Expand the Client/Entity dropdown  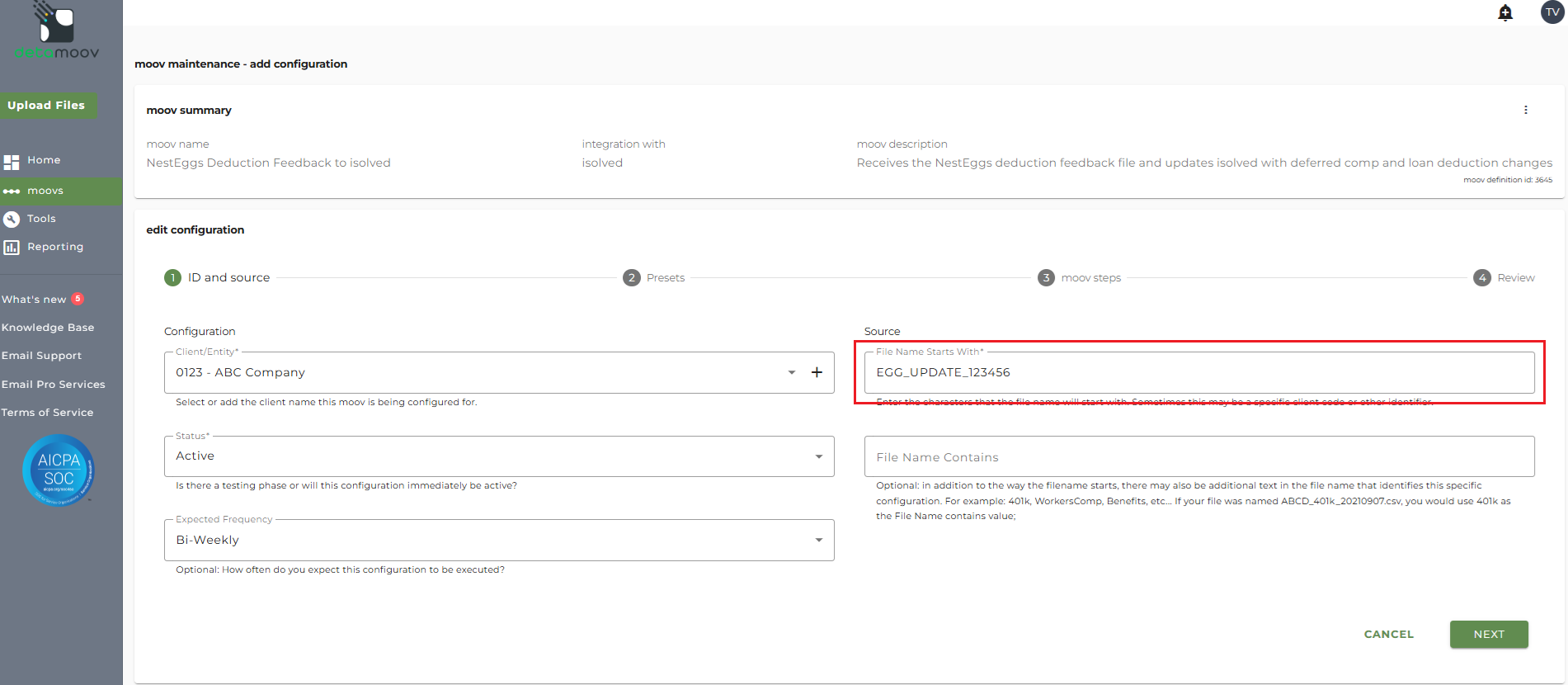(791, 372)
